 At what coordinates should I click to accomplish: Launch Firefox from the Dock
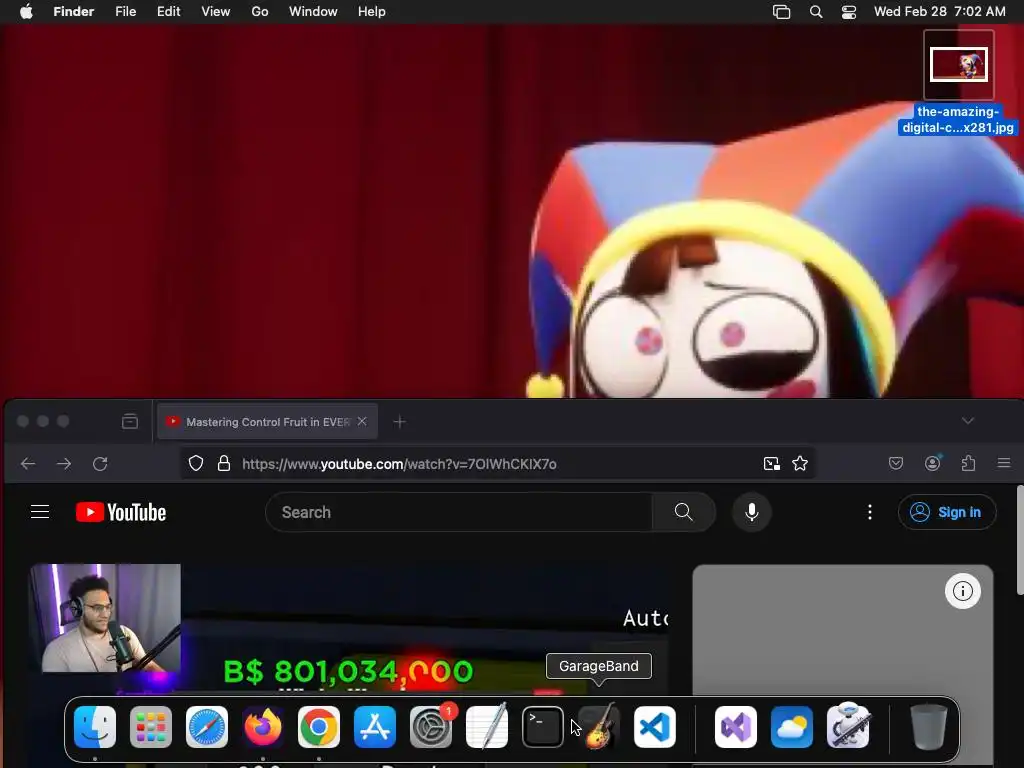[263, 727]
